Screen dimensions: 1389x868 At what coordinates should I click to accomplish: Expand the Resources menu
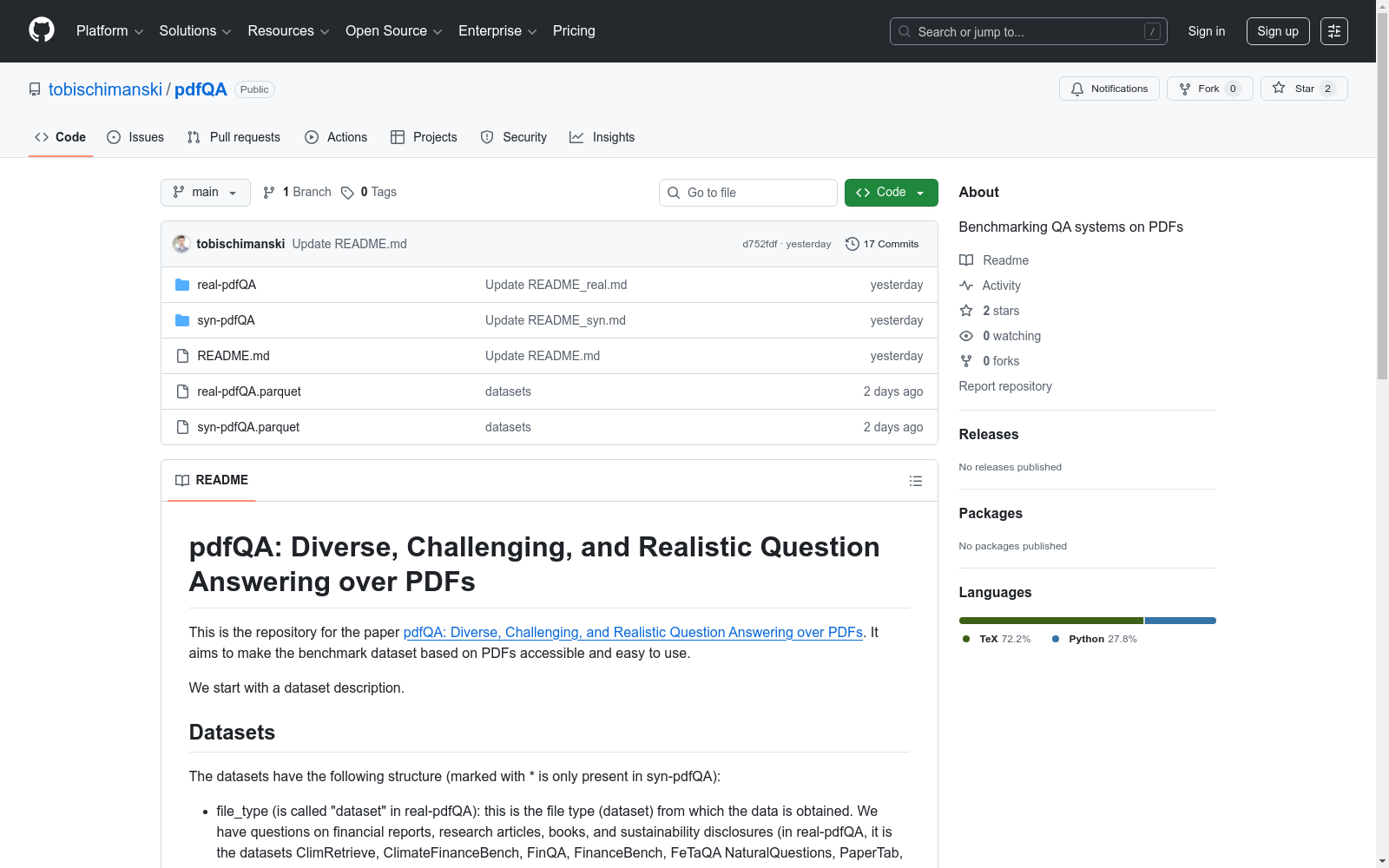click(288, 31)
